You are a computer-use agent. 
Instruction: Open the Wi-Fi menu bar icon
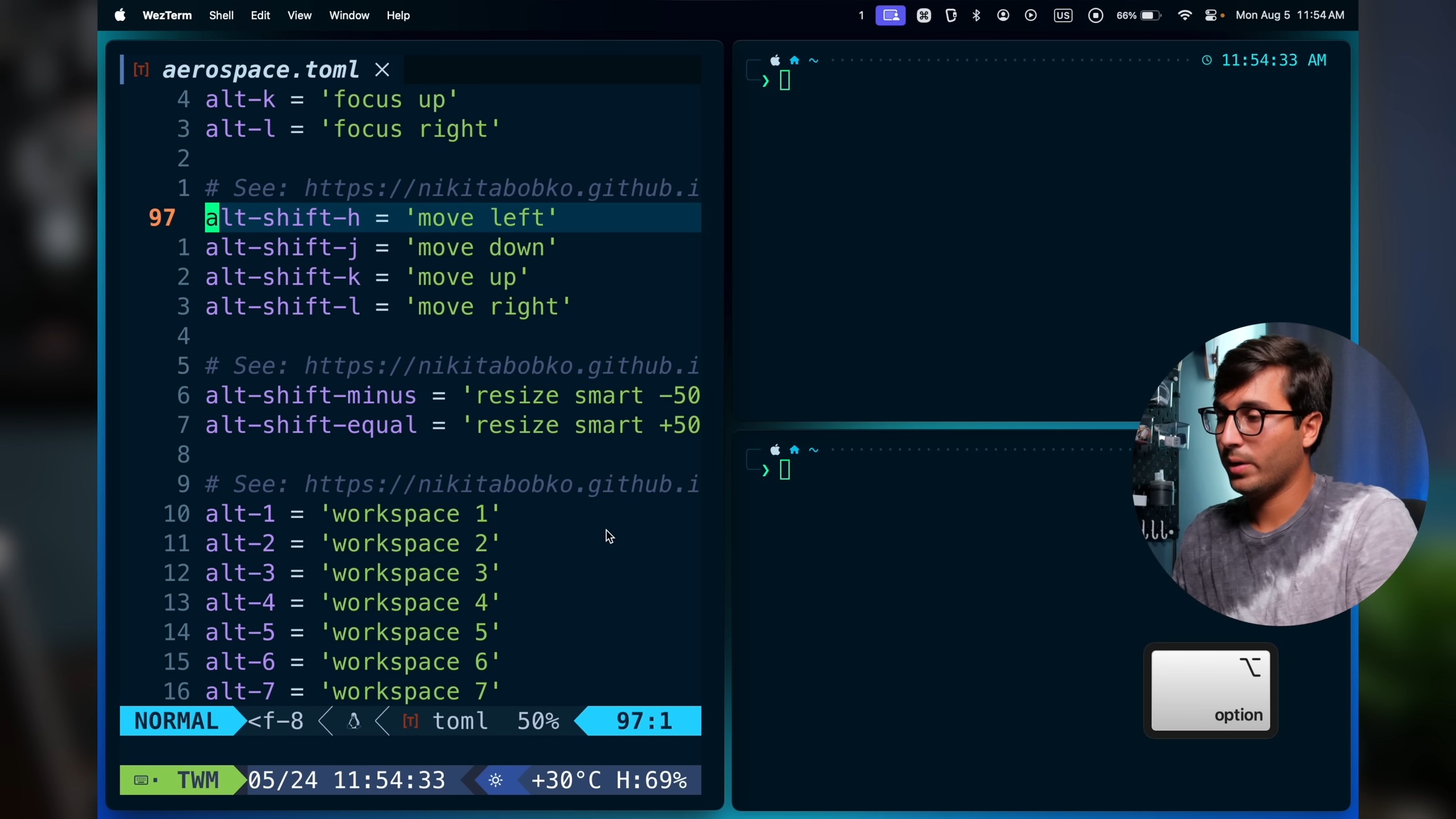pos(1185,15)
